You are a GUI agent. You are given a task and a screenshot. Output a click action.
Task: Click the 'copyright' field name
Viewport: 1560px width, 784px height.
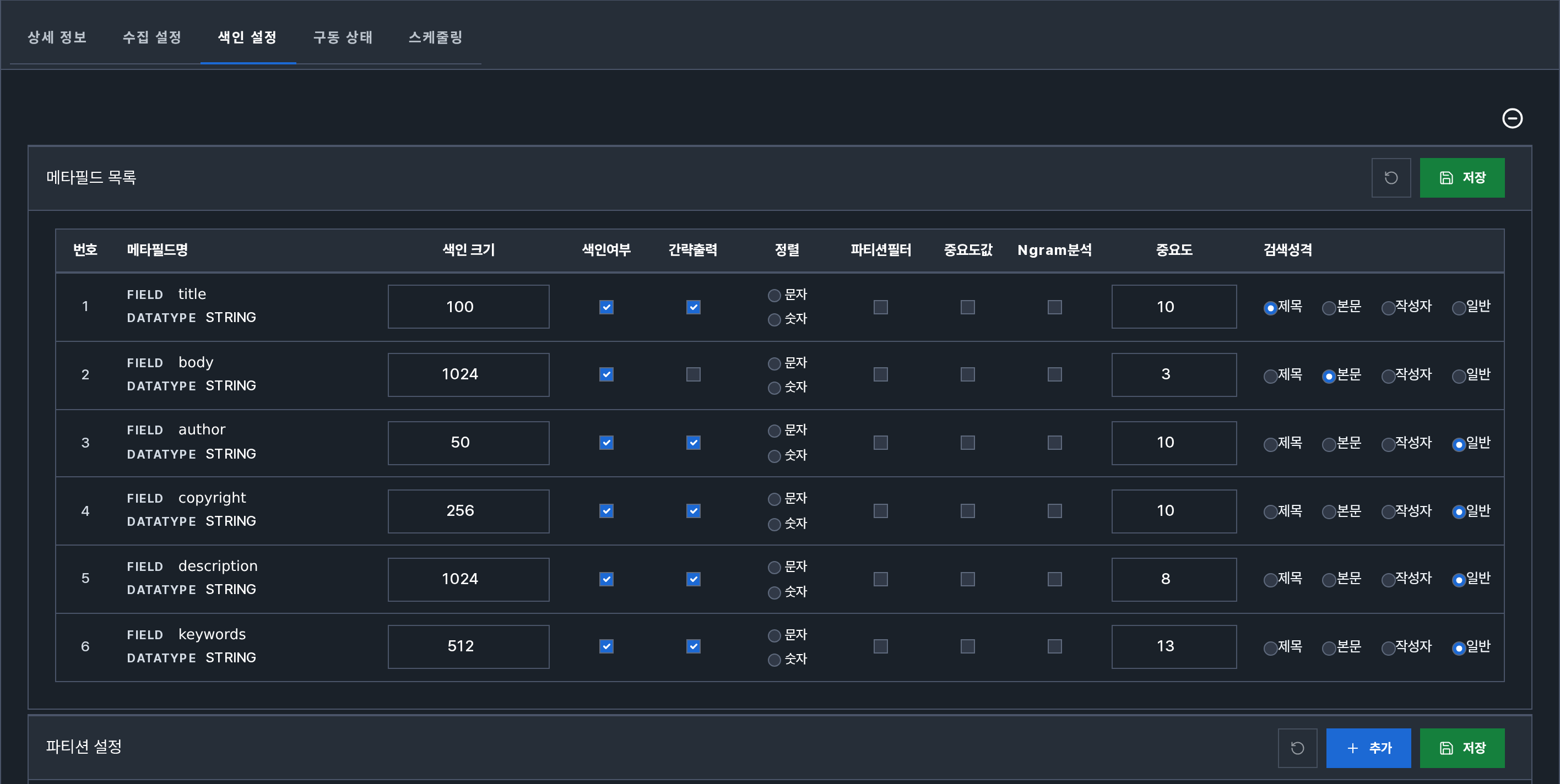tap(212, 498)
